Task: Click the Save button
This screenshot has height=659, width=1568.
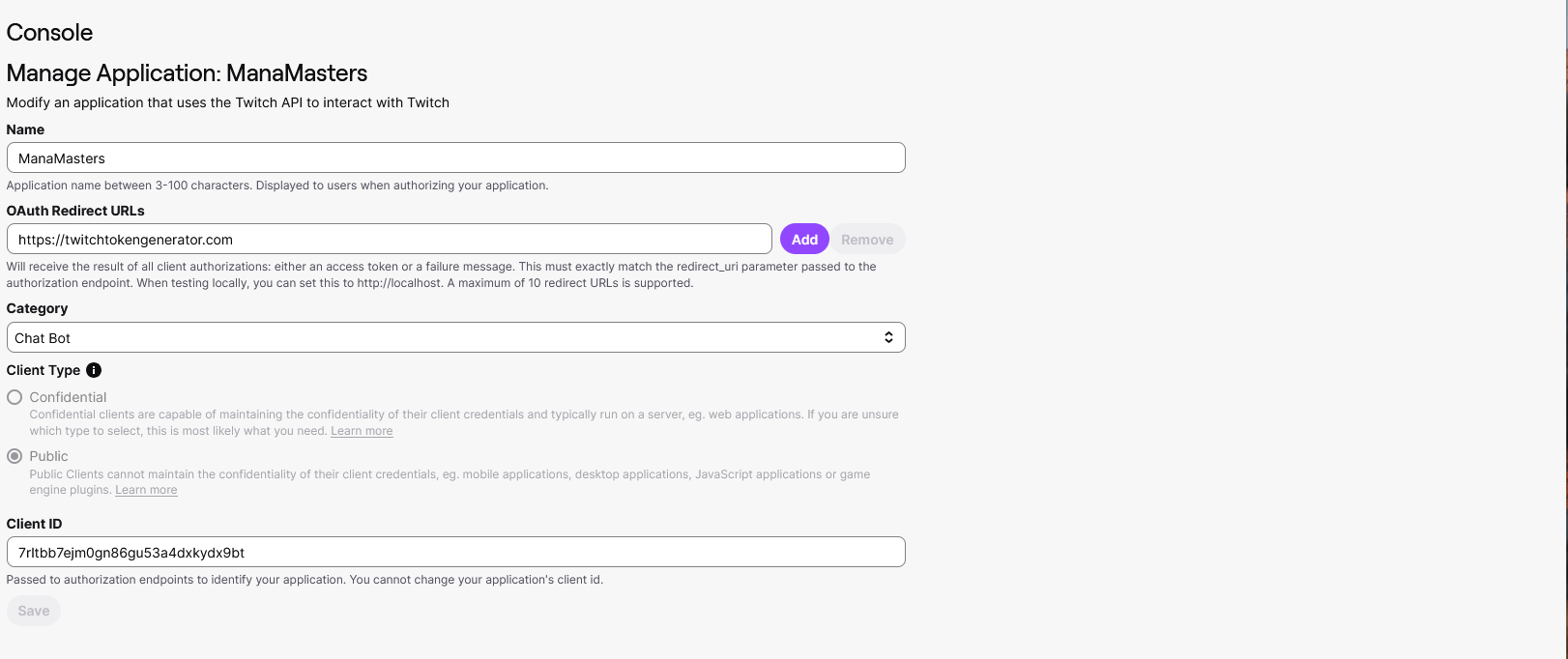Action: pyautogui.click(x=34, y=611)
